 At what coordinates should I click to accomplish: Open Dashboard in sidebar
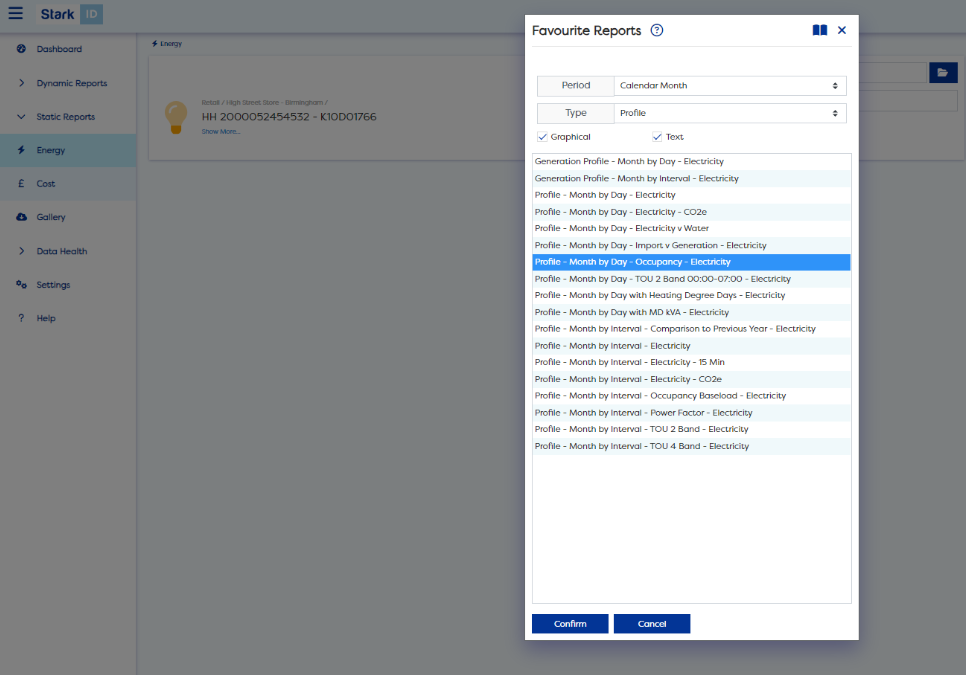[59, 49]
